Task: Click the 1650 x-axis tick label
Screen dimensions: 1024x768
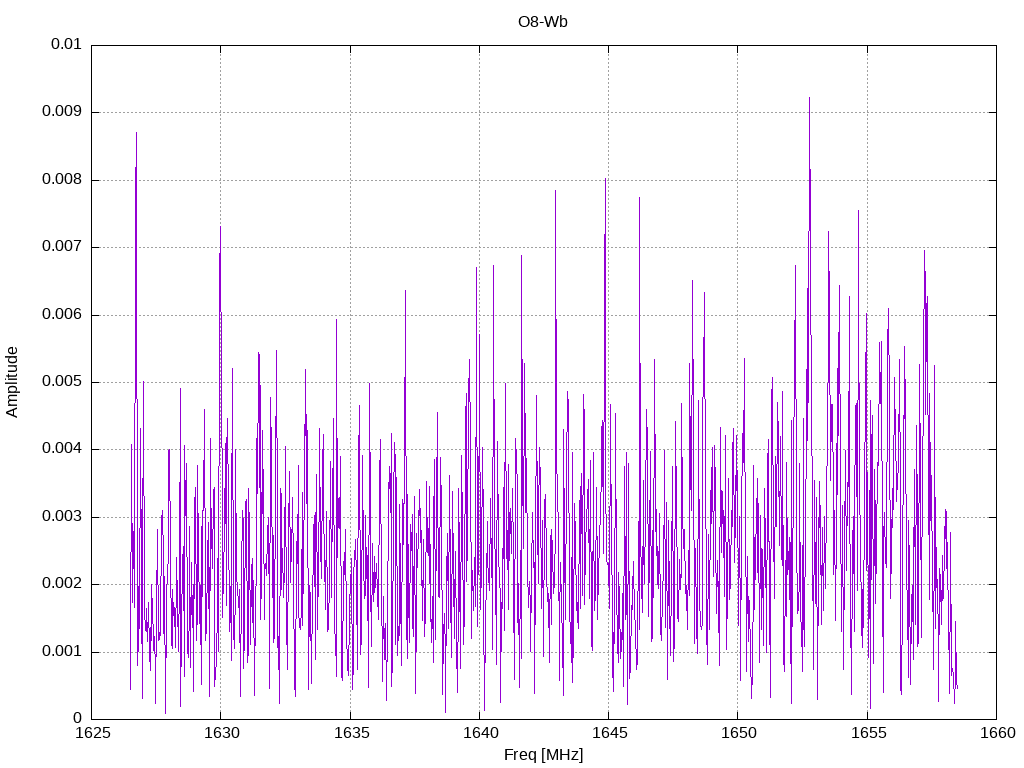Action: (x=739, y=733)
